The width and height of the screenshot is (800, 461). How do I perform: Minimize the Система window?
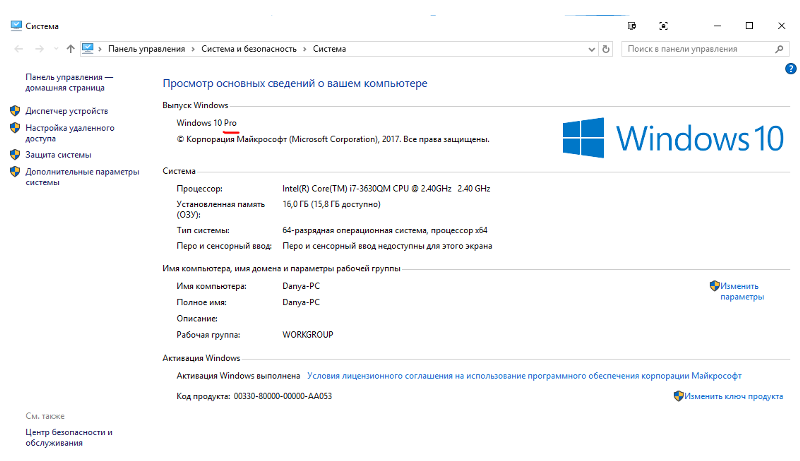(717, 26)
